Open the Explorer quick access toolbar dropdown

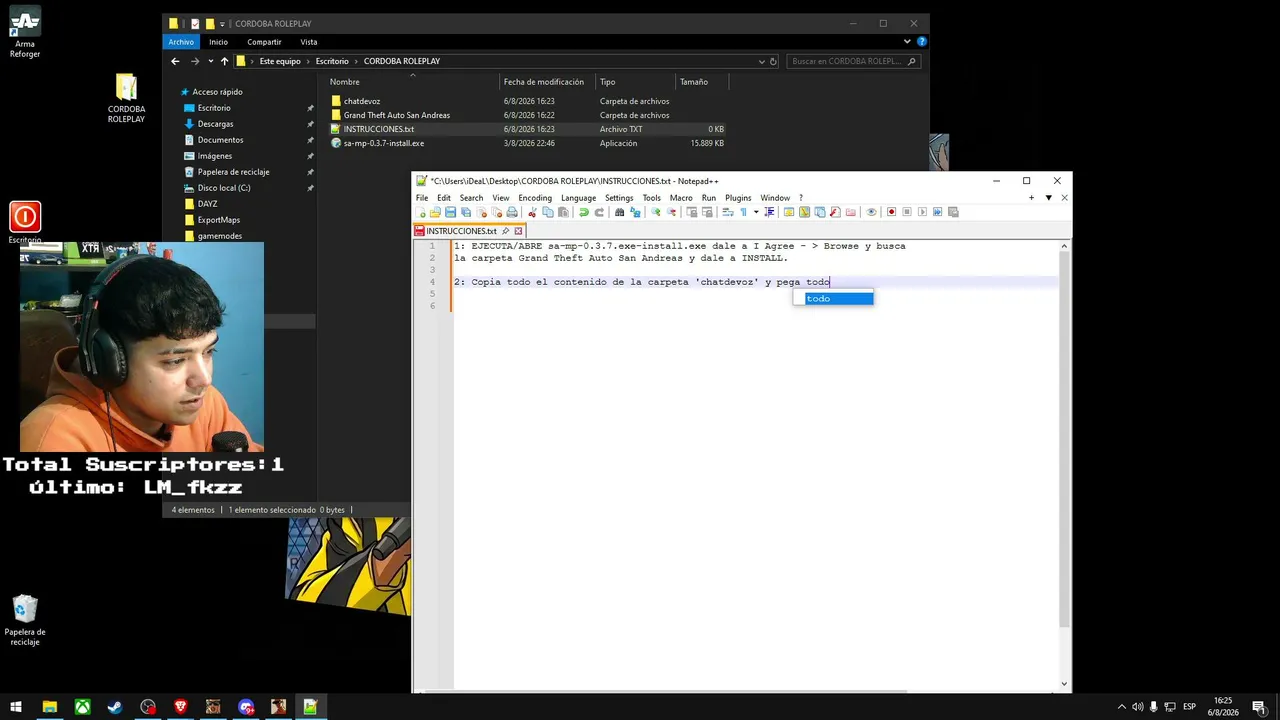click(221, 23)
